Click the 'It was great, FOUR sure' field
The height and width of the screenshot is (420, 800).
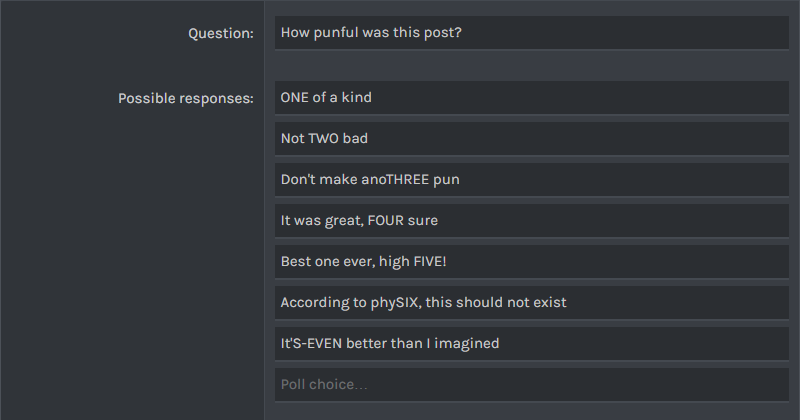[532, 220]
